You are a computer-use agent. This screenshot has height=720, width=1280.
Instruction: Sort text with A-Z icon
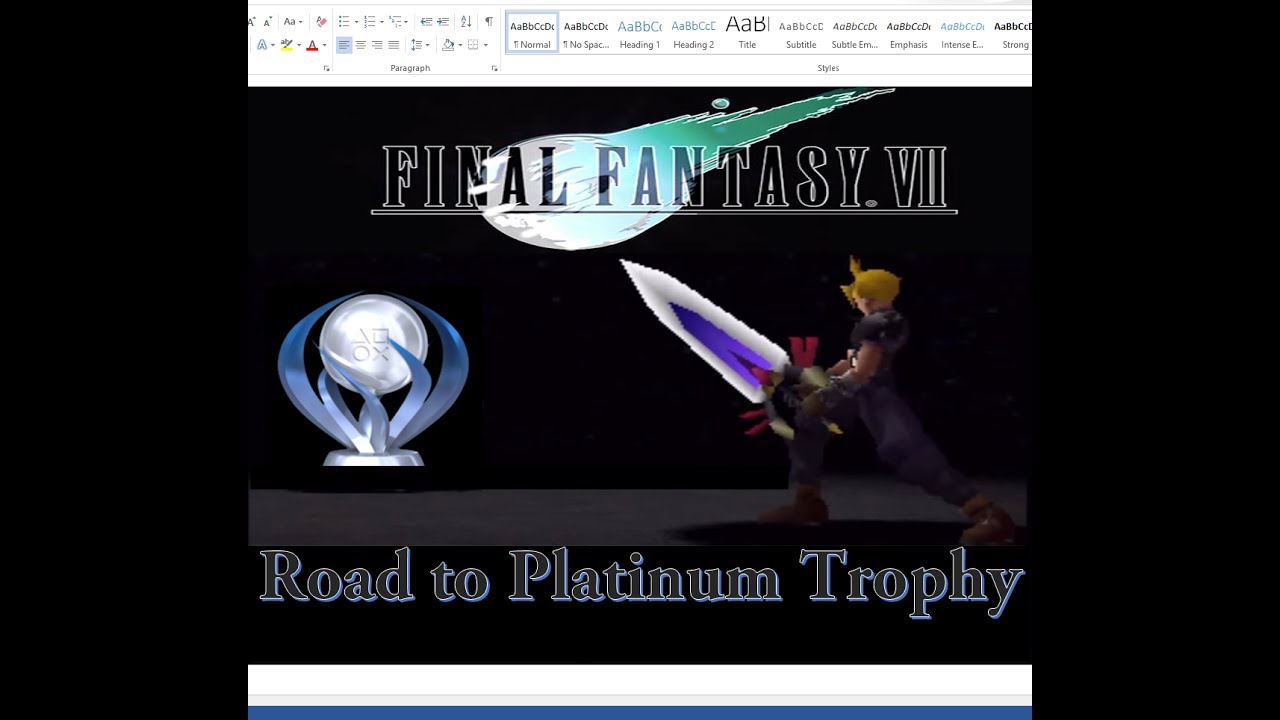point(466,21)
